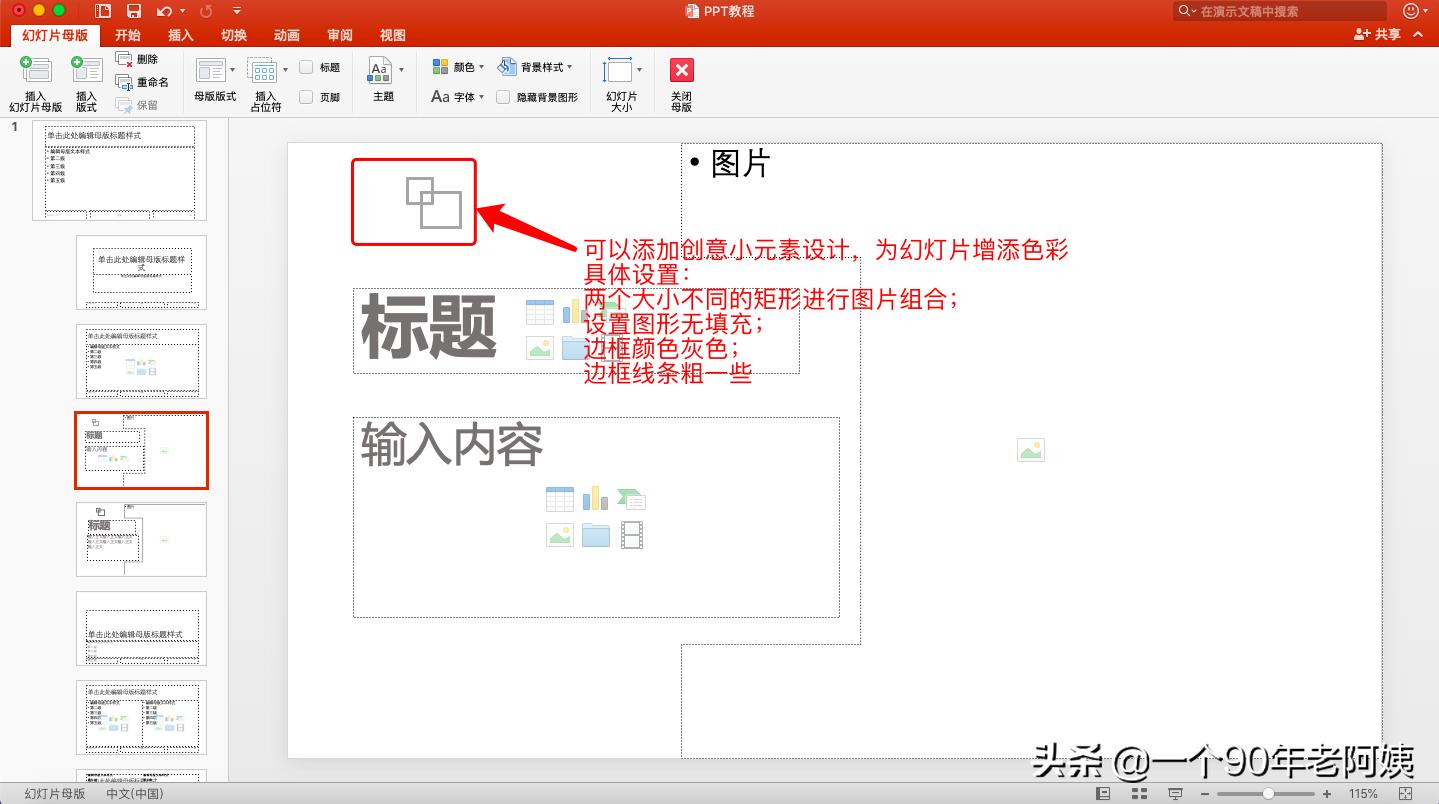
Task: Insert a movie via the placeholder video icon
Action: tap(632, 534)
